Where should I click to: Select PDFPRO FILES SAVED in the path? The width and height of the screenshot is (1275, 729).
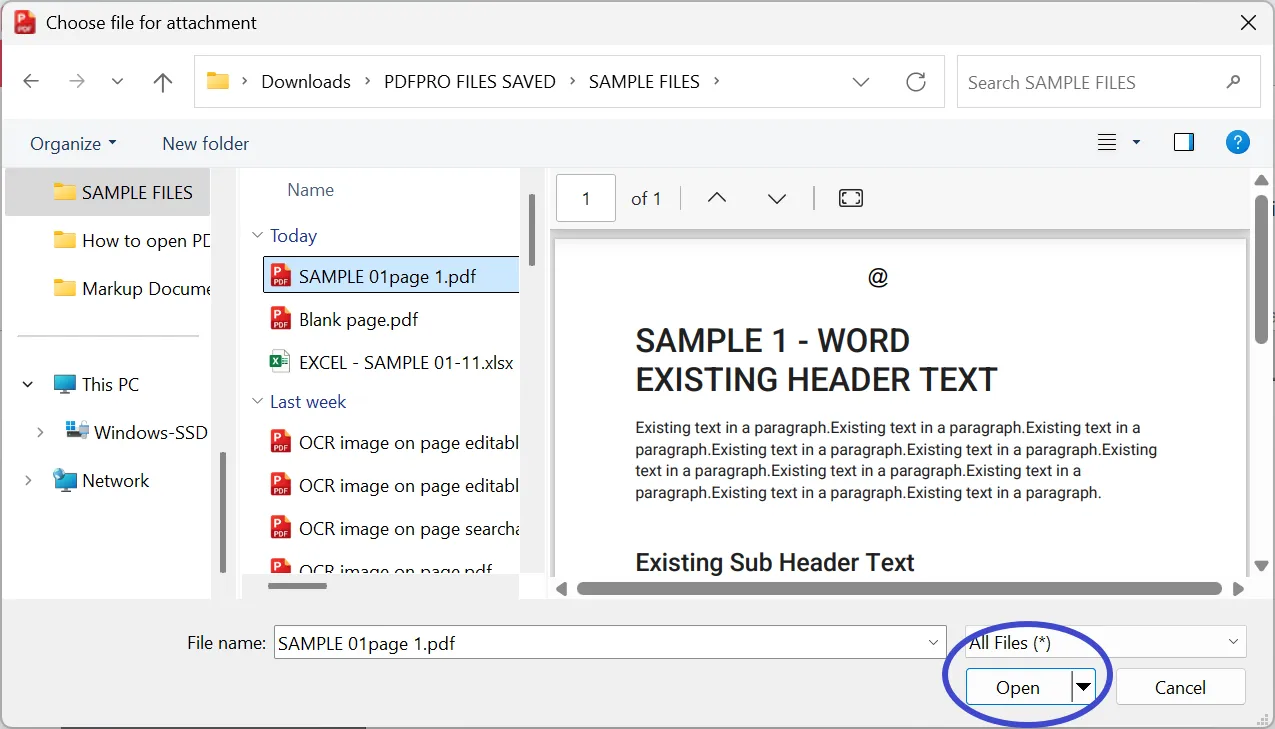(x=470, y=82)
